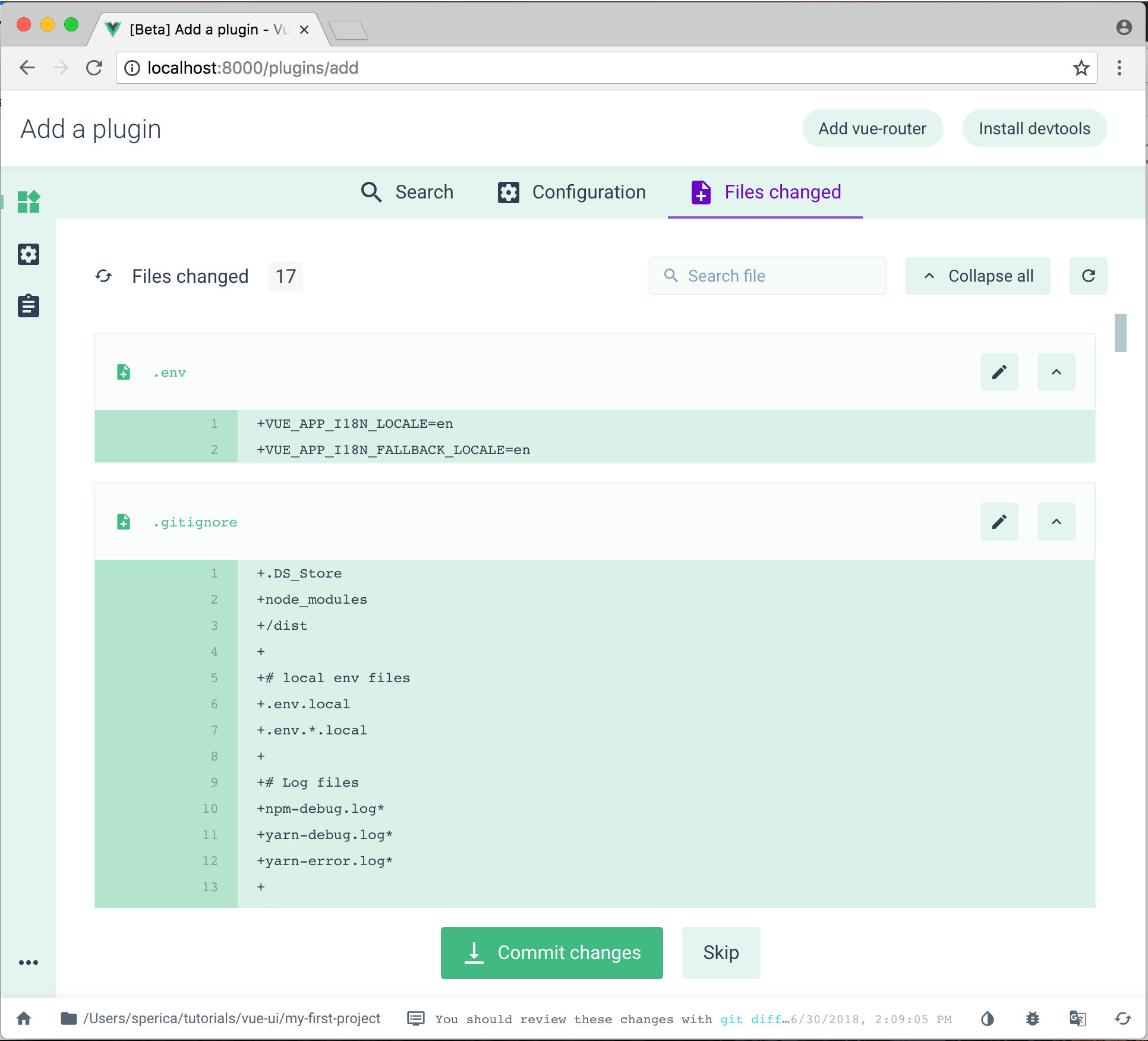Image resolution: width=1148 pixels, height=1041 pixels.
Task: Open reported bugs via the bug icon
Action: (1033, 1018)
